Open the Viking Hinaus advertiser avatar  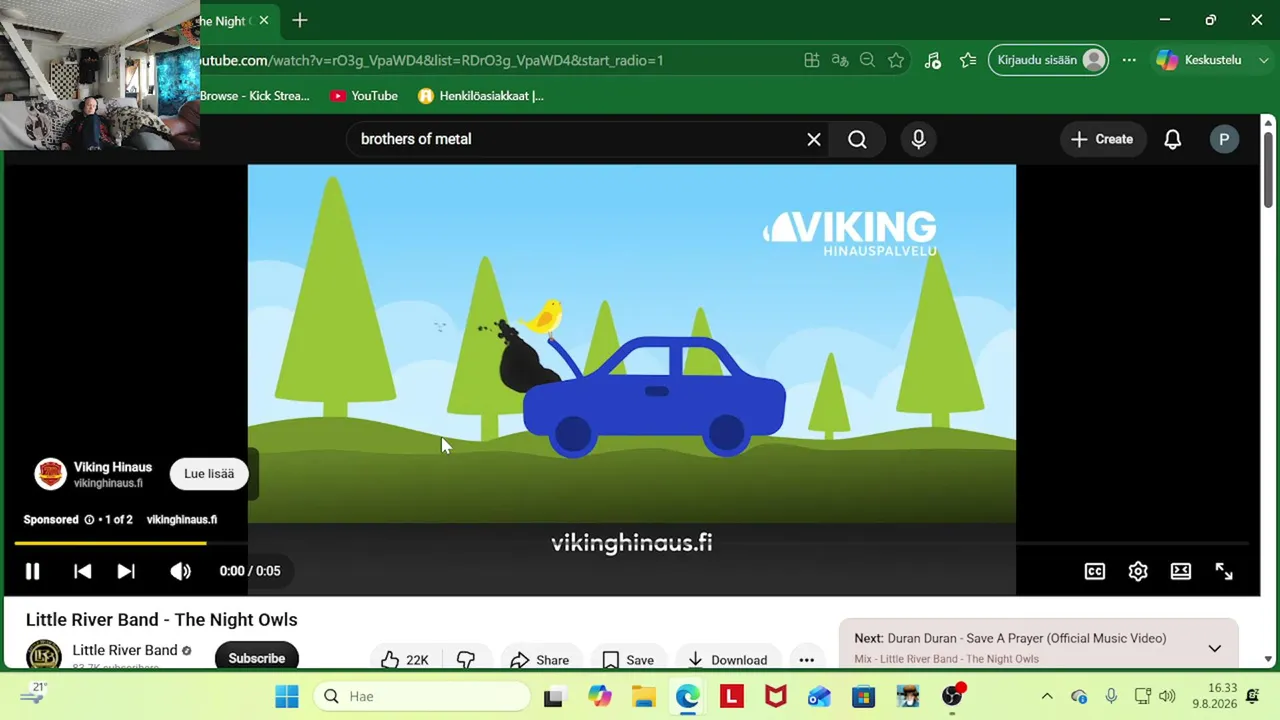[50, 474]
